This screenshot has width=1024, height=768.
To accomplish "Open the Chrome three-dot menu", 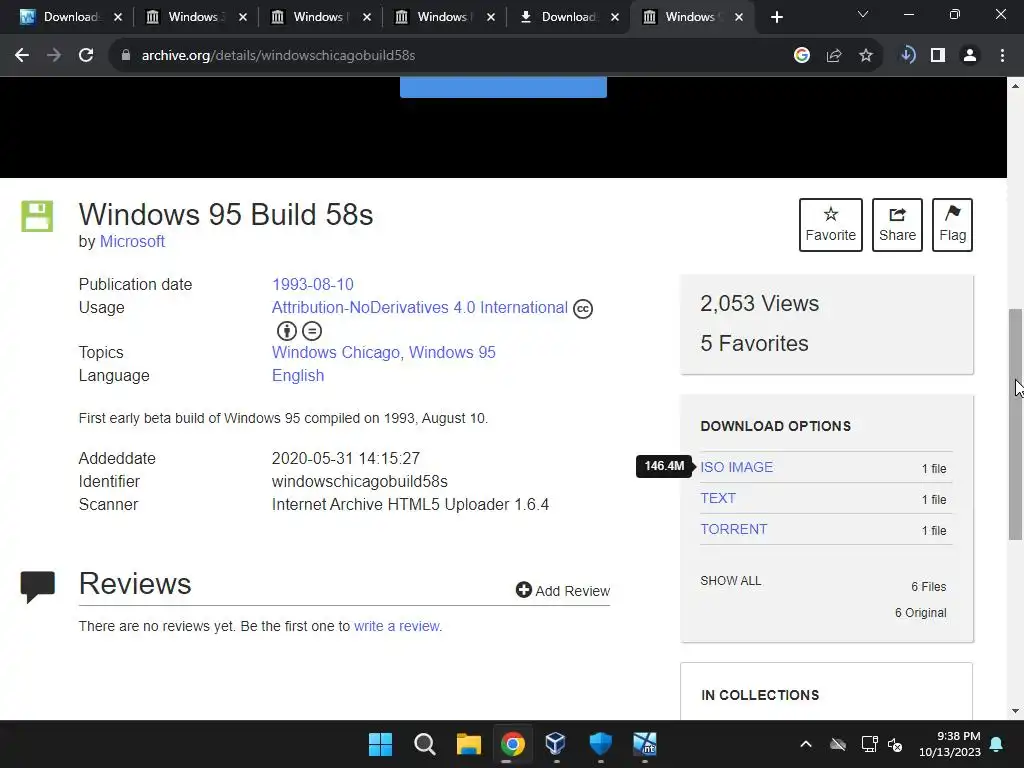I will click(1002, 56).
